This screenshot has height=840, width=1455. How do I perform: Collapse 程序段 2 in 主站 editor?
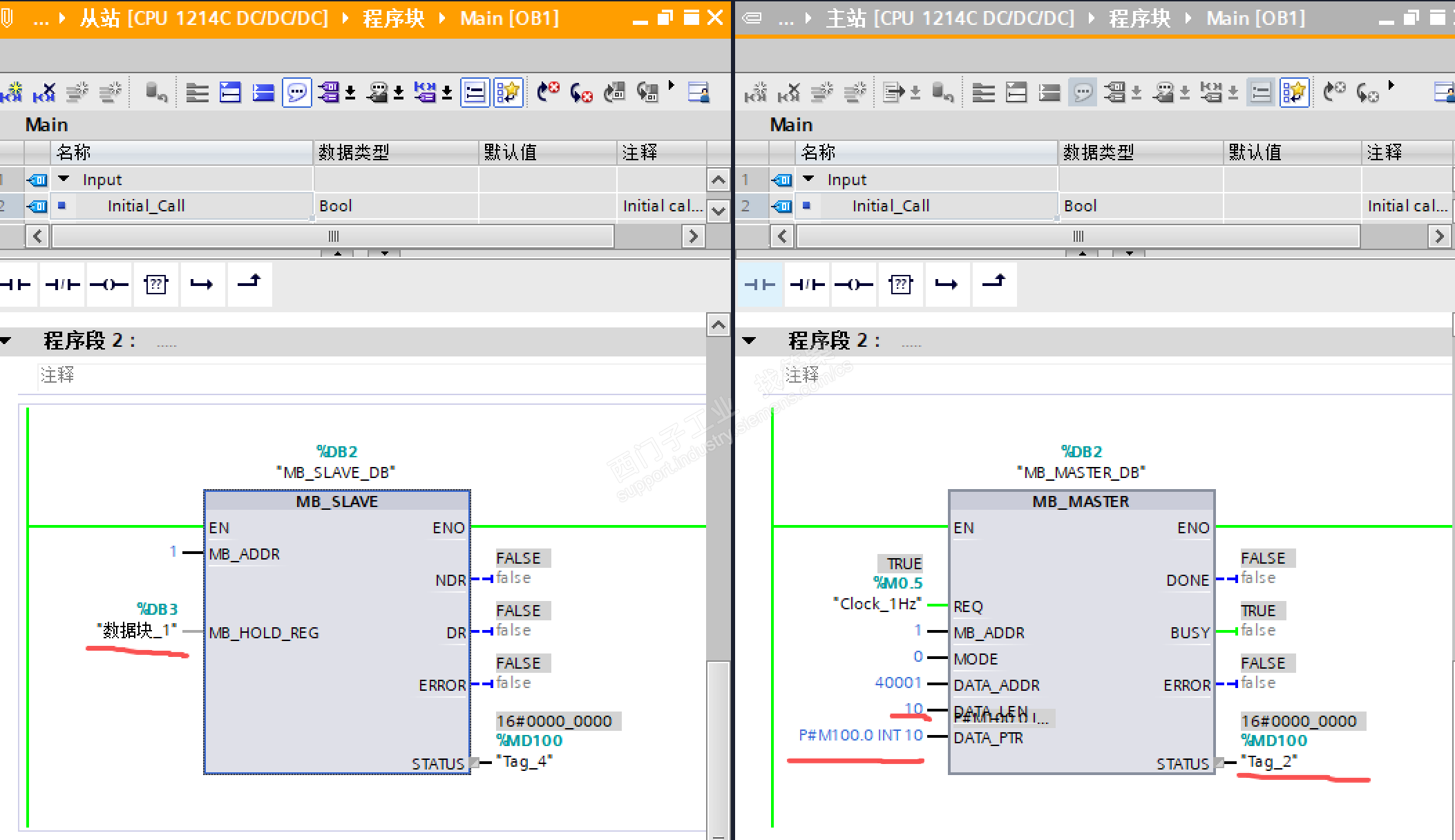click(749, 341)
